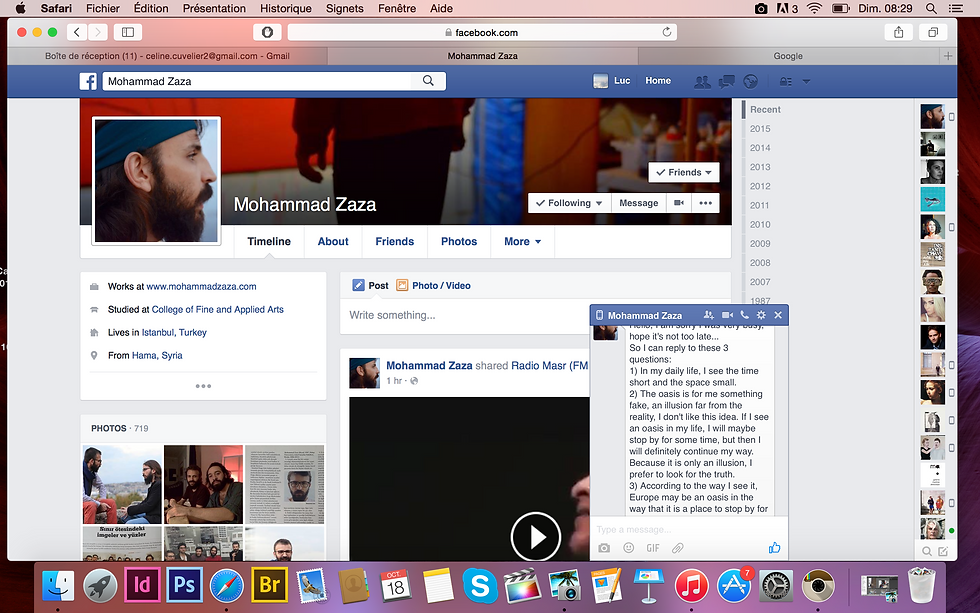Jump to 2012 in timeline year list
The height and width of the screenshot is (613, 980).
[x=760, y=186]
